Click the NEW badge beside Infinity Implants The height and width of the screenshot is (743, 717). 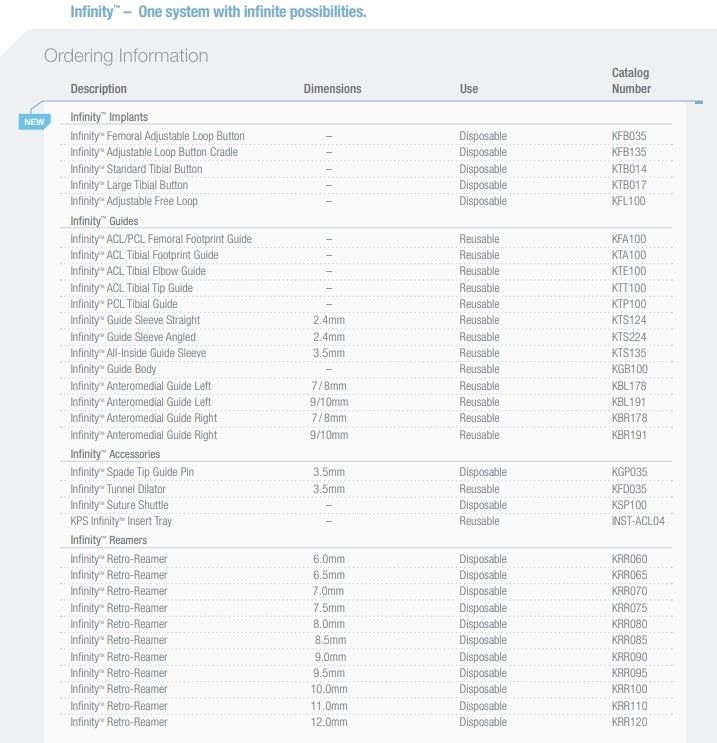point(34,122)
